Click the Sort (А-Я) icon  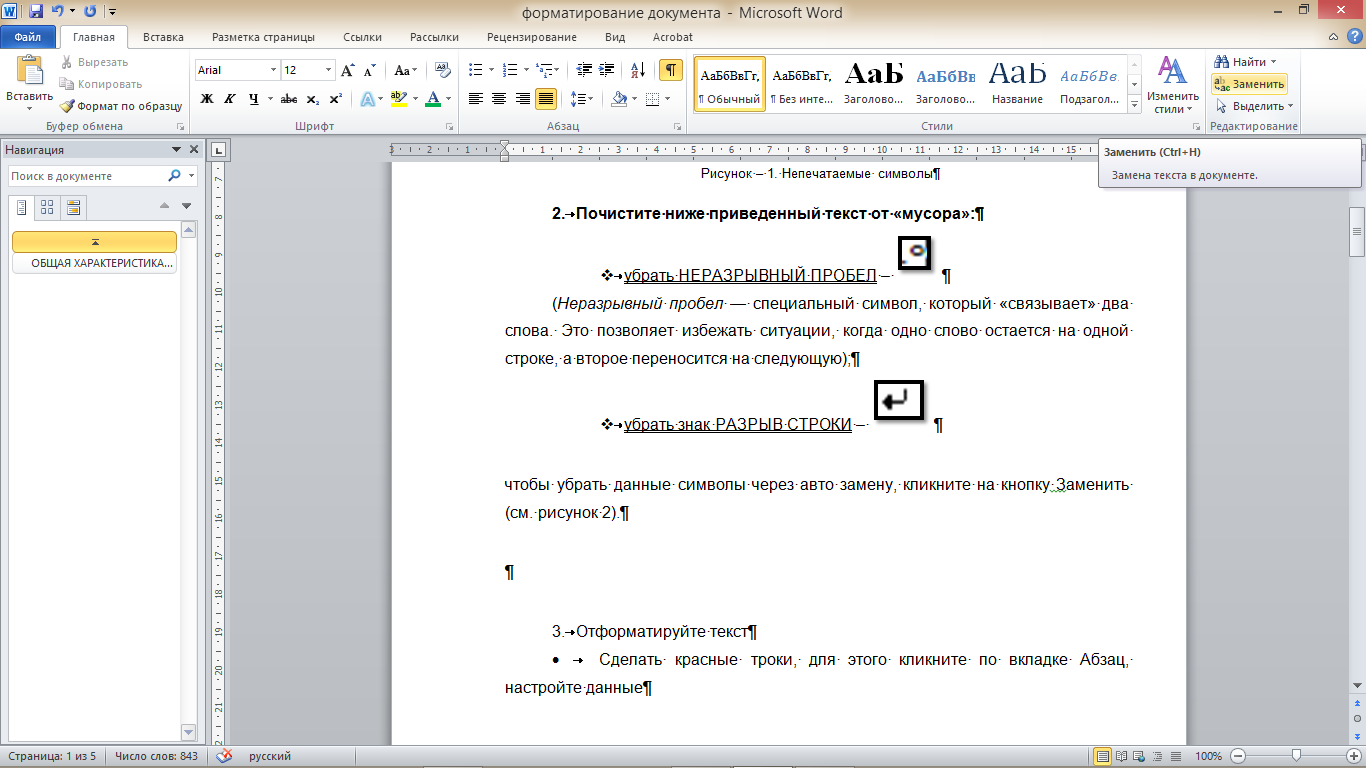tap(637, 70)
